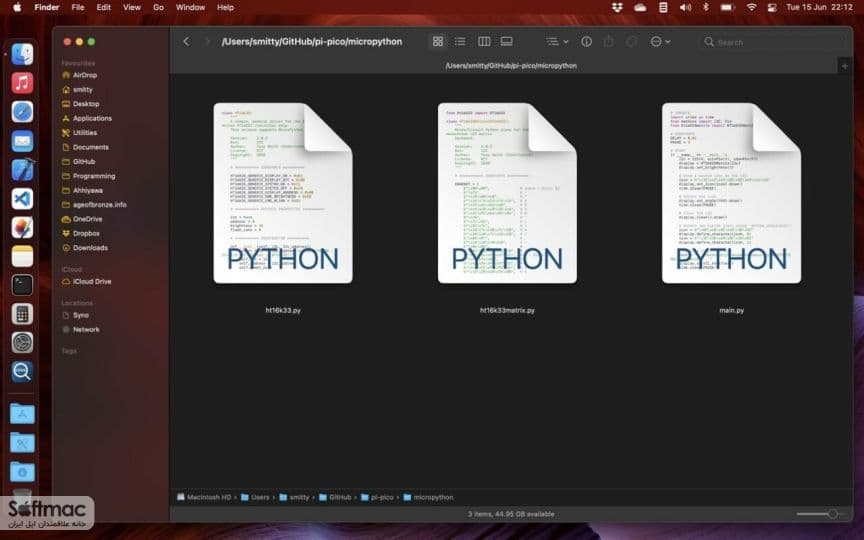This screenshot has width=864, height=540.
Task: Open the Go menu
Action: pyautogui.click(x=158, y=7)
